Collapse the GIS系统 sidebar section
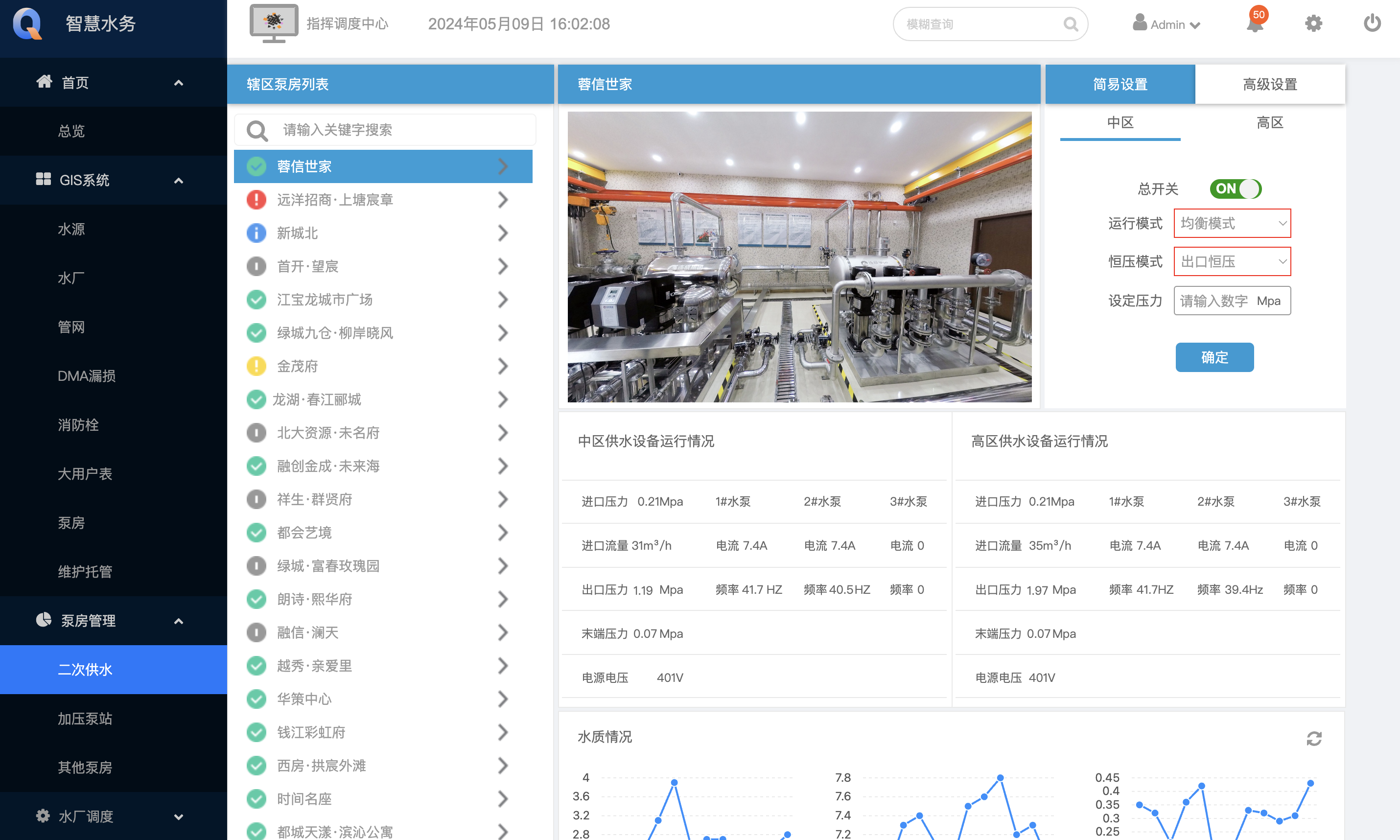The height and width of the screenshot is (840, 1400). tap(178, 181)
